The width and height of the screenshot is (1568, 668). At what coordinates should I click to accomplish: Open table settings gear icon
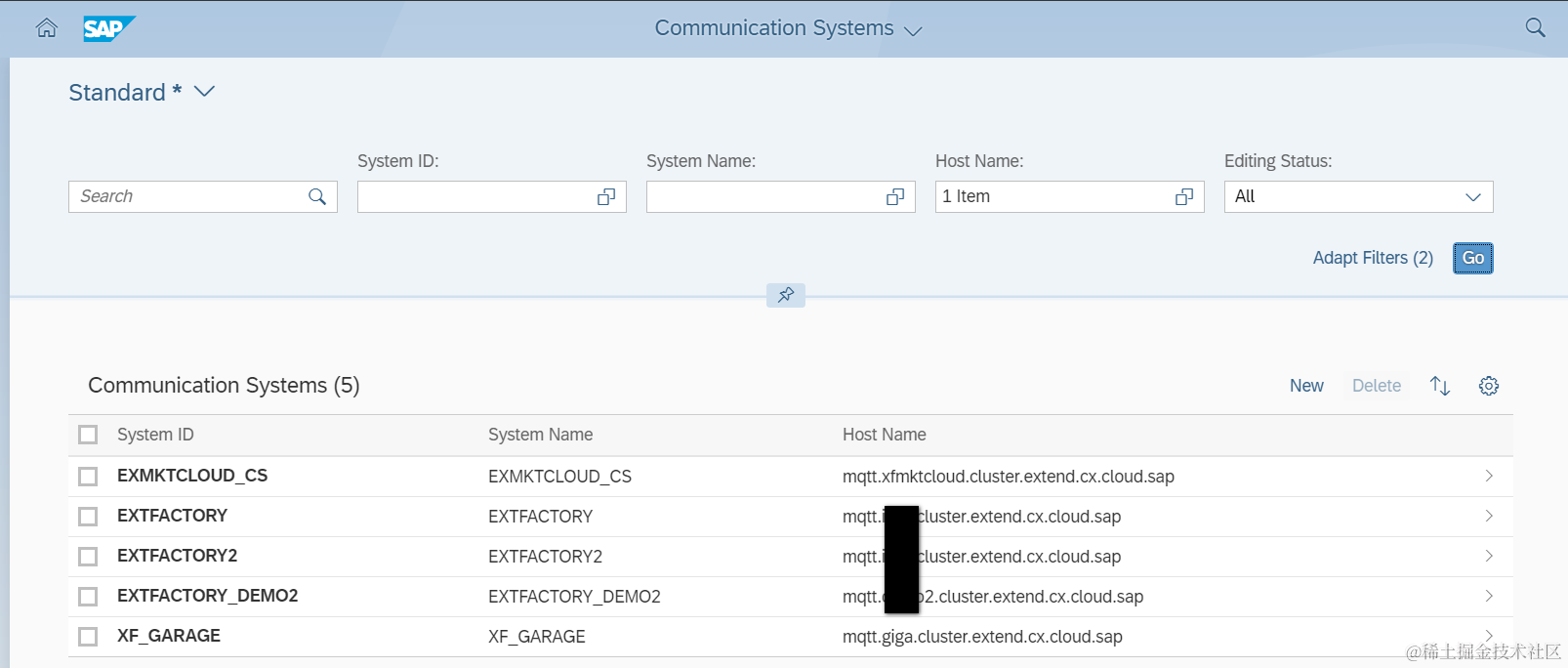[x=1489, y=386]
